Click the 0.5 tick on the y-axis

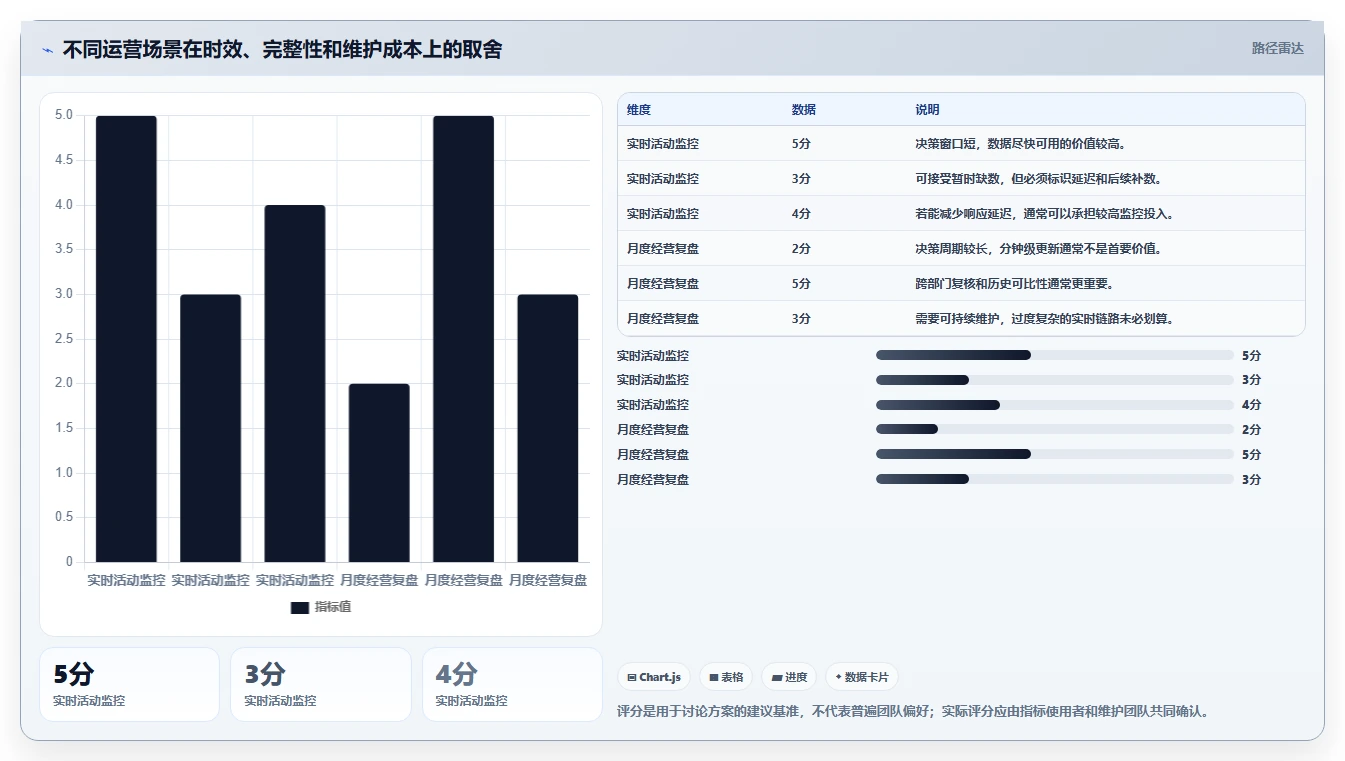point(64,517)
